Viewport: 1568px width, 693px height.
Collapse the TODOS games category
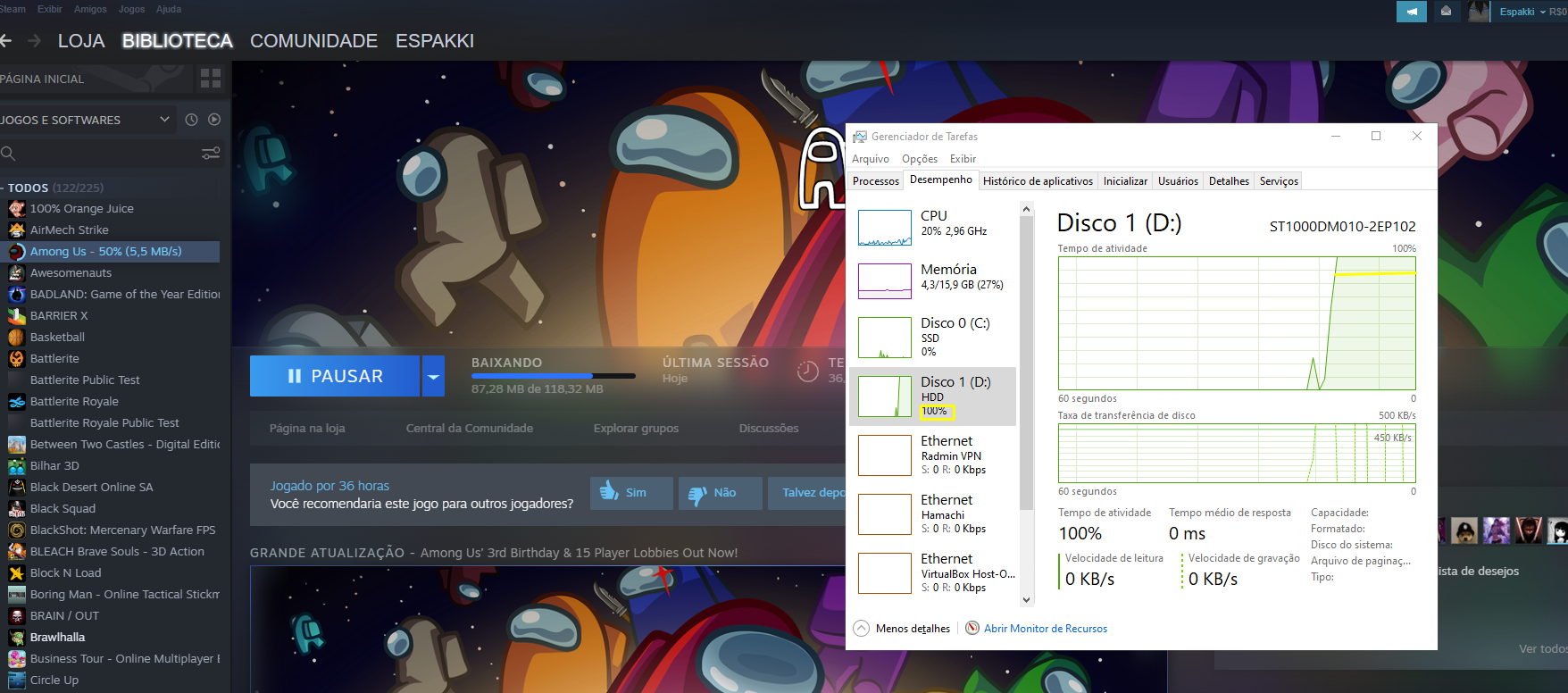tap(4, 188)
